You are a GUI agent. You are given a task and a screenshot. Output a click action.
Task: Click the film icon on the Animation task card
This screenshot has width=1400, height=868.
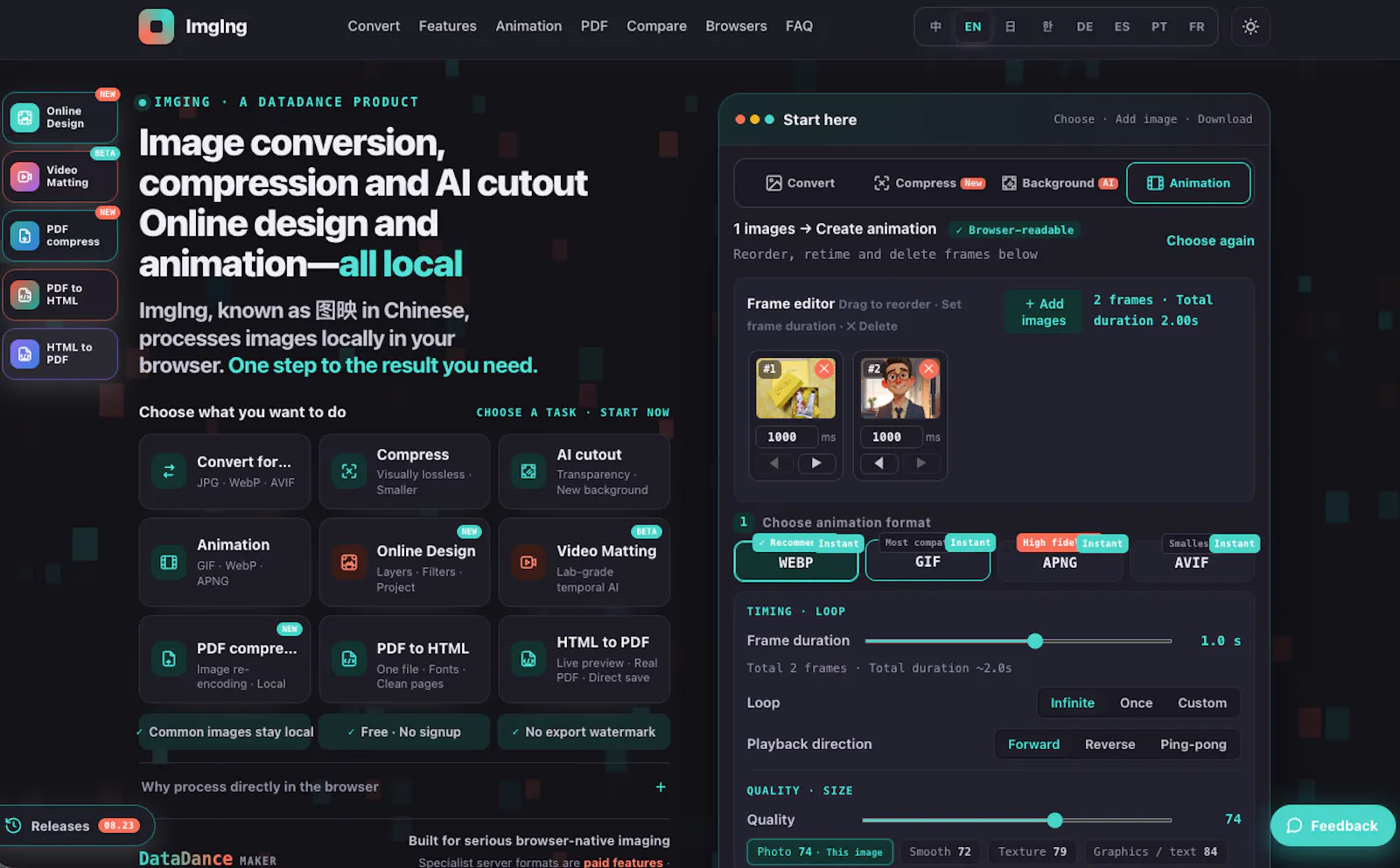pyautogui.click(x=169, y=562)
